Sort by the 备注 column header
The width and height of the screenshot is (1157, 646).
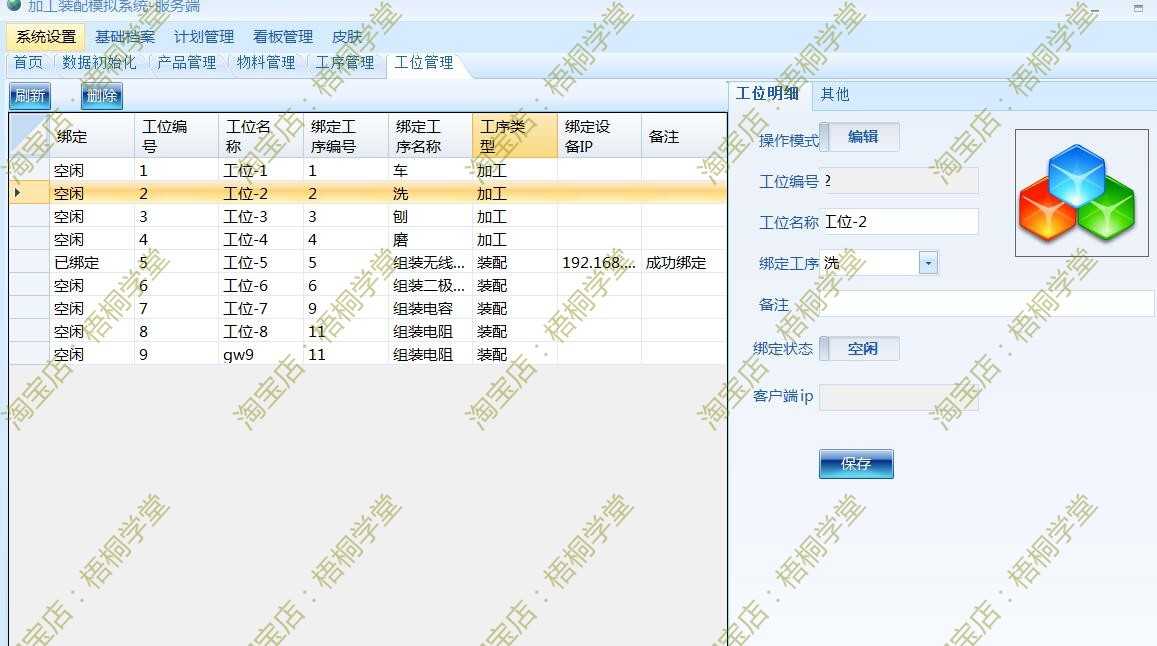tap(684, 136)
